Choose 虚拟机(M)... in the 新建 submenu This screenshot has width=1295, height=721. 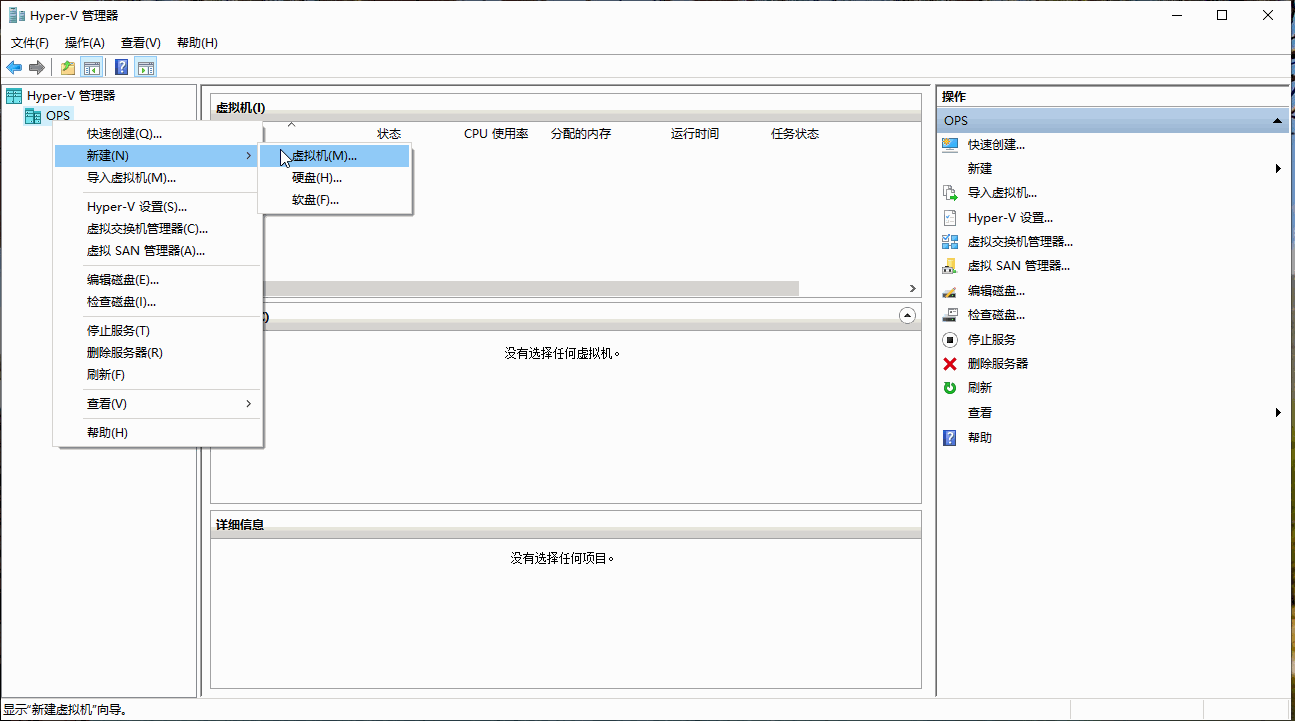click(335, 156)
